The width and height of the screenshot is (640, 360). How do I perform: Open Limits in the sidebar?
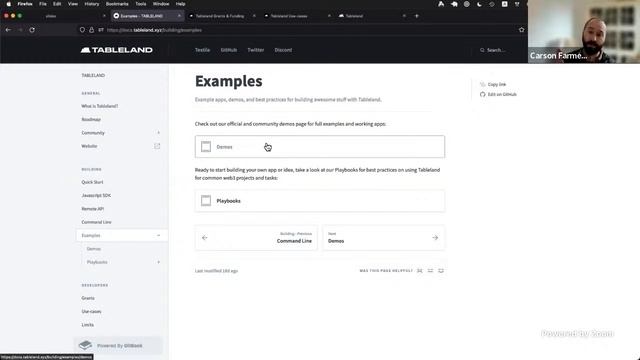87,325
